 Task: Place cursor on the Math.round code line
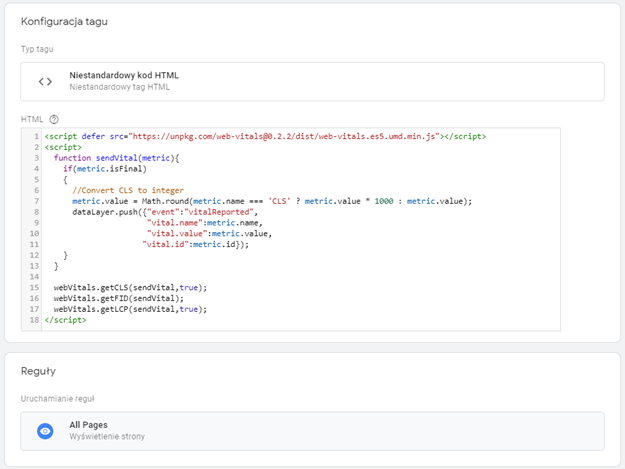pyautogui.click(x=270, y=201)
